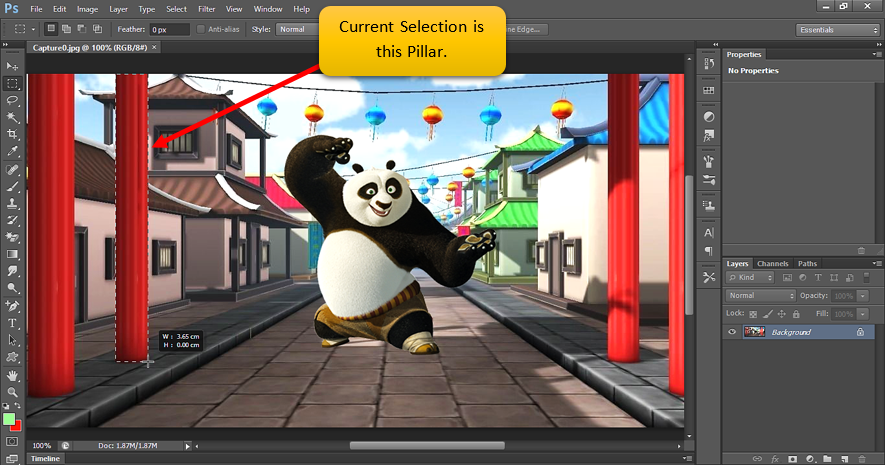Open the Fill slider dropdown arrow

point(862,314)
